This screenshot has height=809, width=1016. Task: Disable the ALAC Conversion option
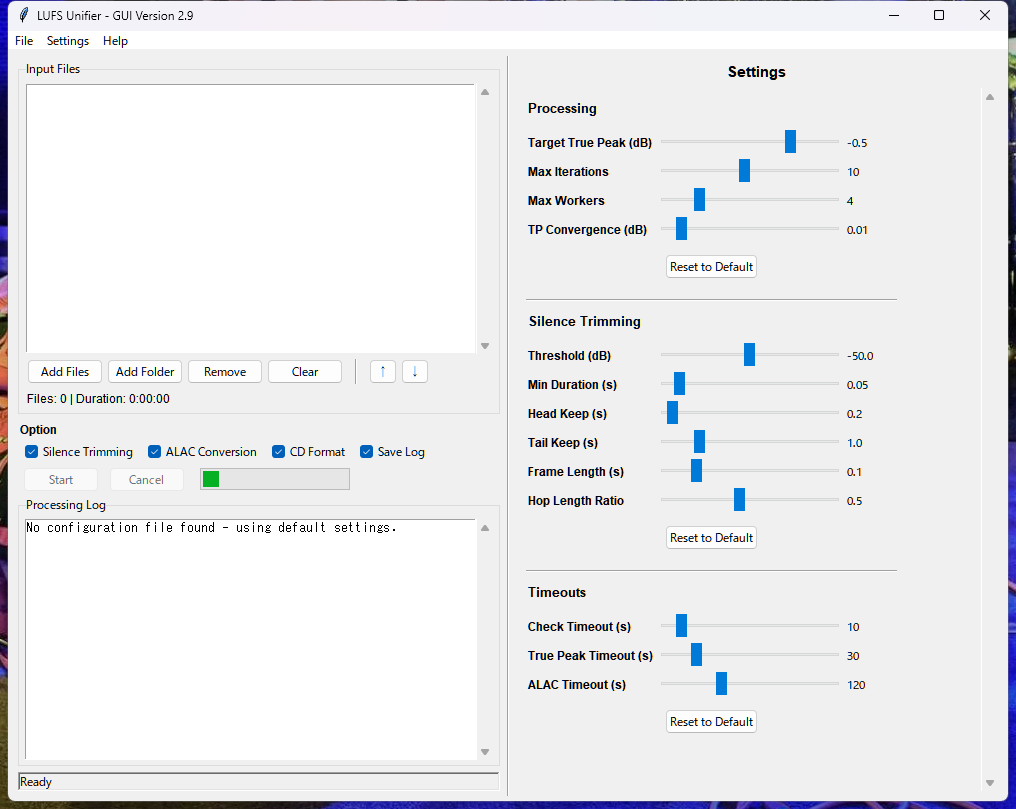click(155, 452)
